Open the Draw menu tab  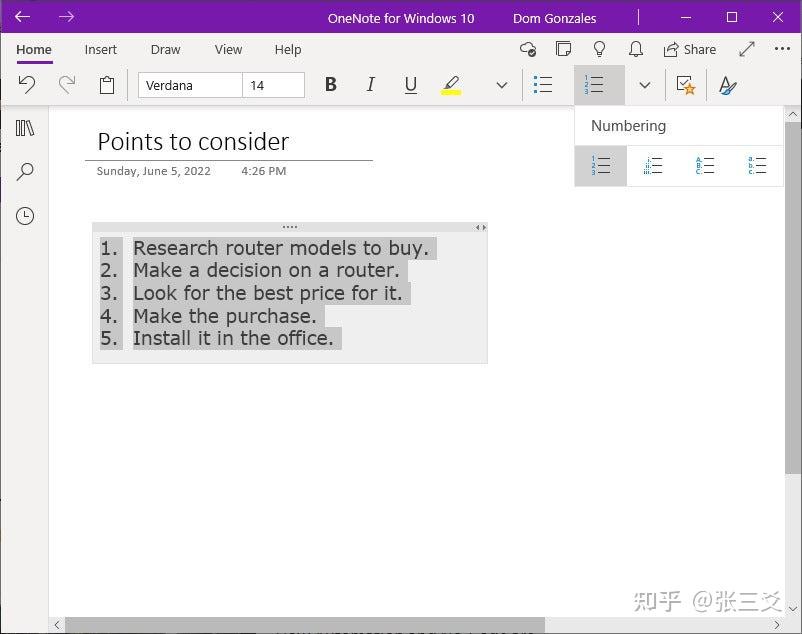coord(165,49)
